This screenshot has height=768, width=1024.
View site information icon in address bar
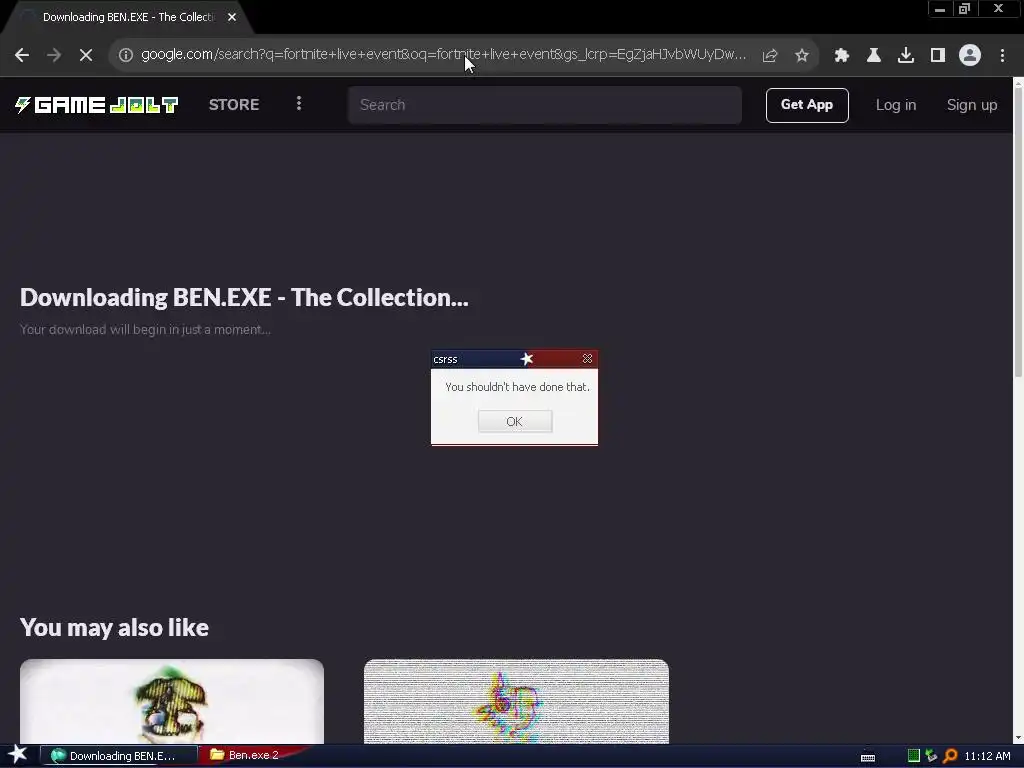click(126, 55)
